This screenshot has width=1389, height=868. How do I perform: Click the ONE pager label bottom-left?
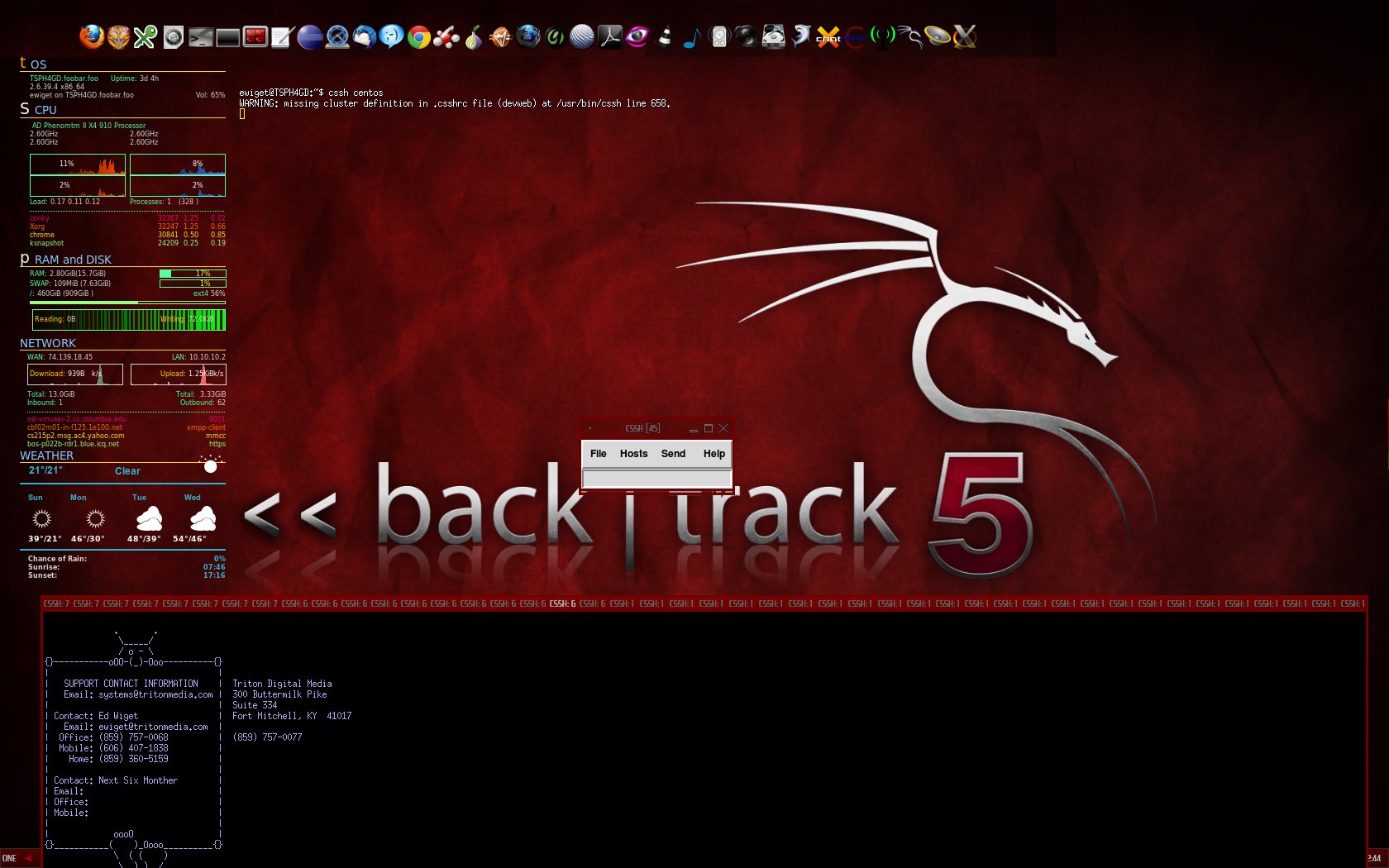(x=9, y=858)
